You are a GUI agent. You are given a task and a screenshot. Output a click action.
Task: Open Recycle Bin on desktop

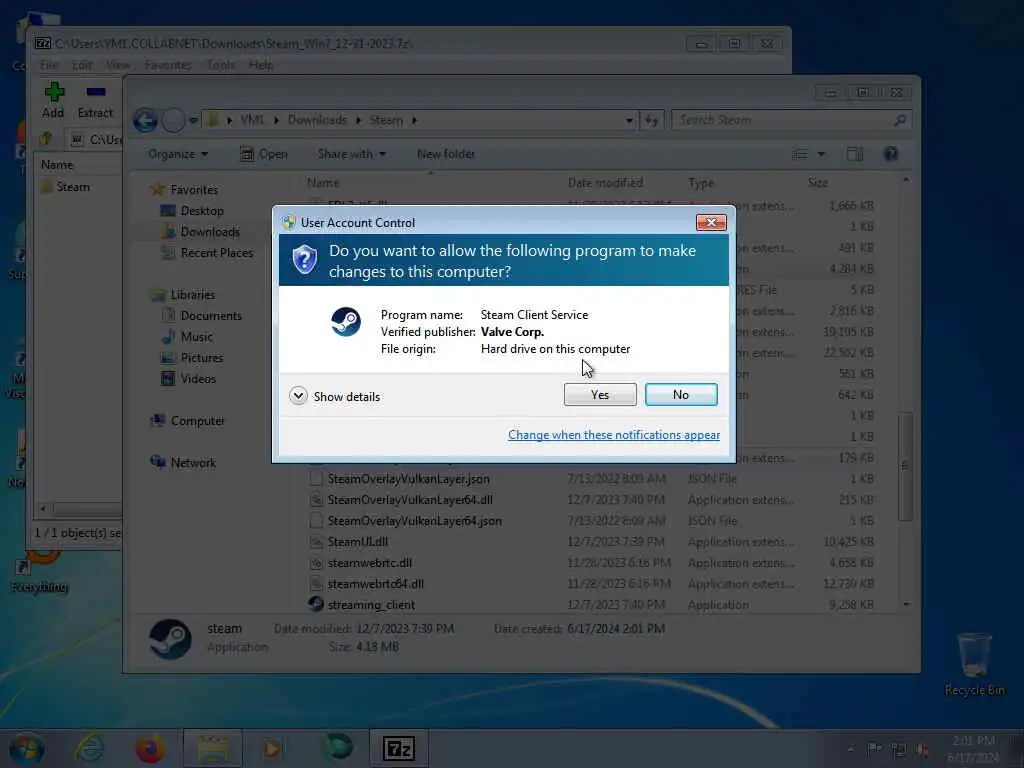tap(974, 664)
